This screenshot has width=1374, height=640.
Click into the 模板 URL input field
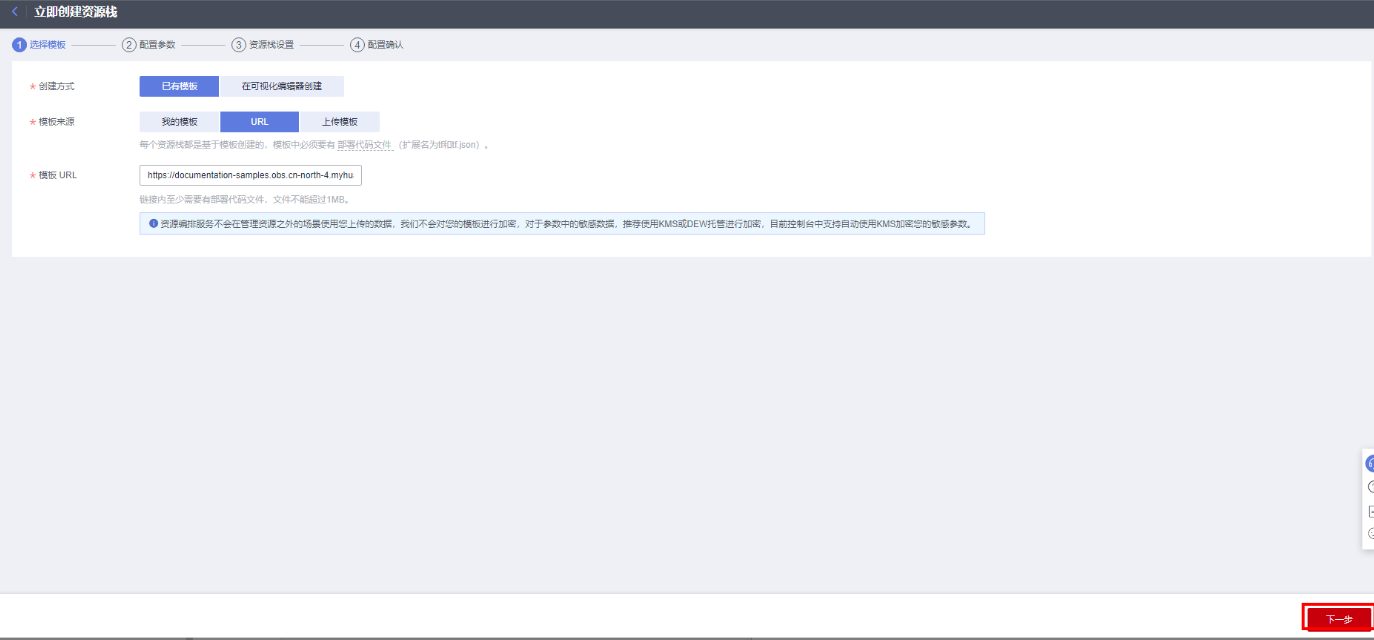(250, 175)
